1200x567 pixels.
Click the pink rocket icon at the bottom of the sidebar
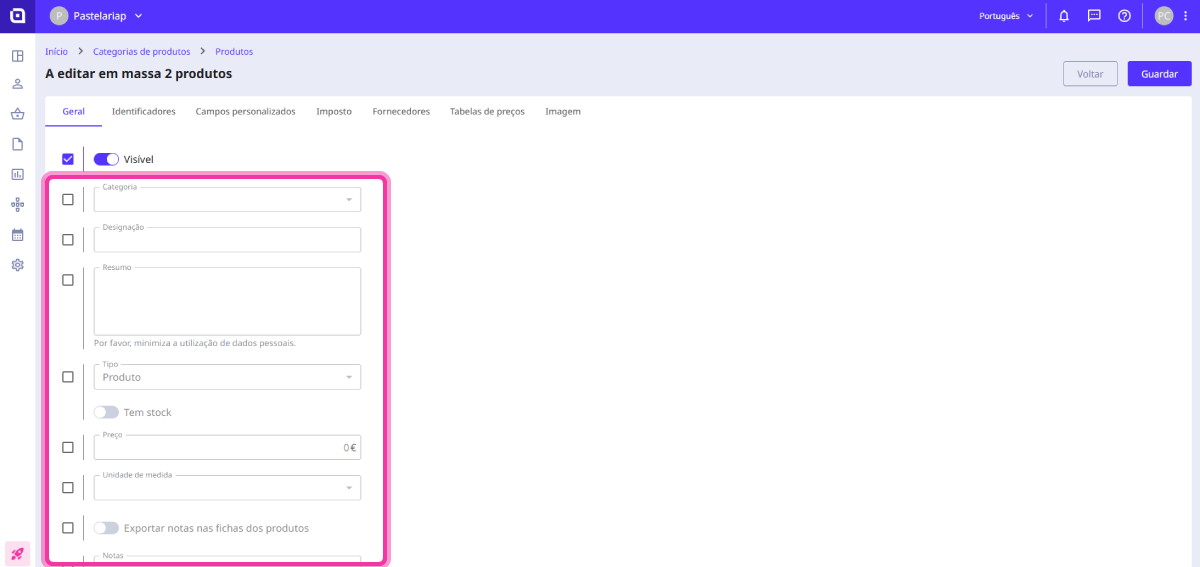pyautogui.click(x=17, y=553)
